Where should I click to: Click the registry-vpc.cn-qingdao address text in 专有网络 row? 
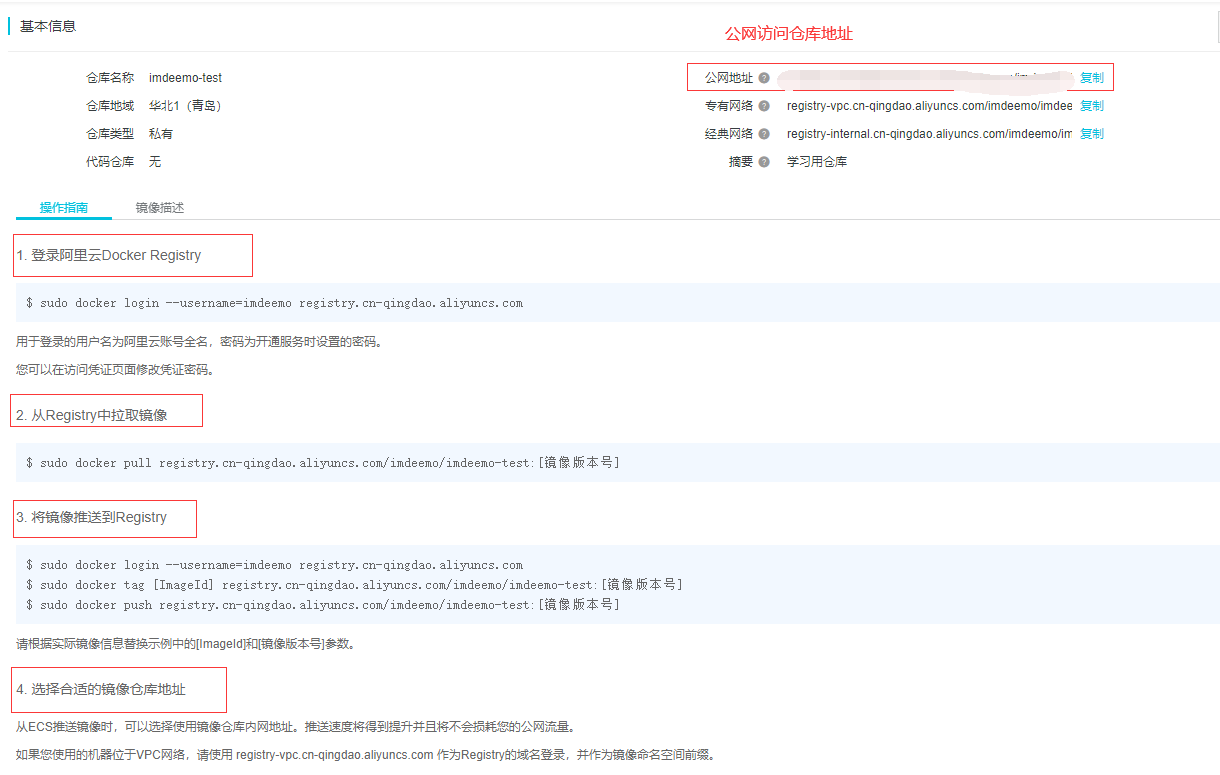[929, 106]
